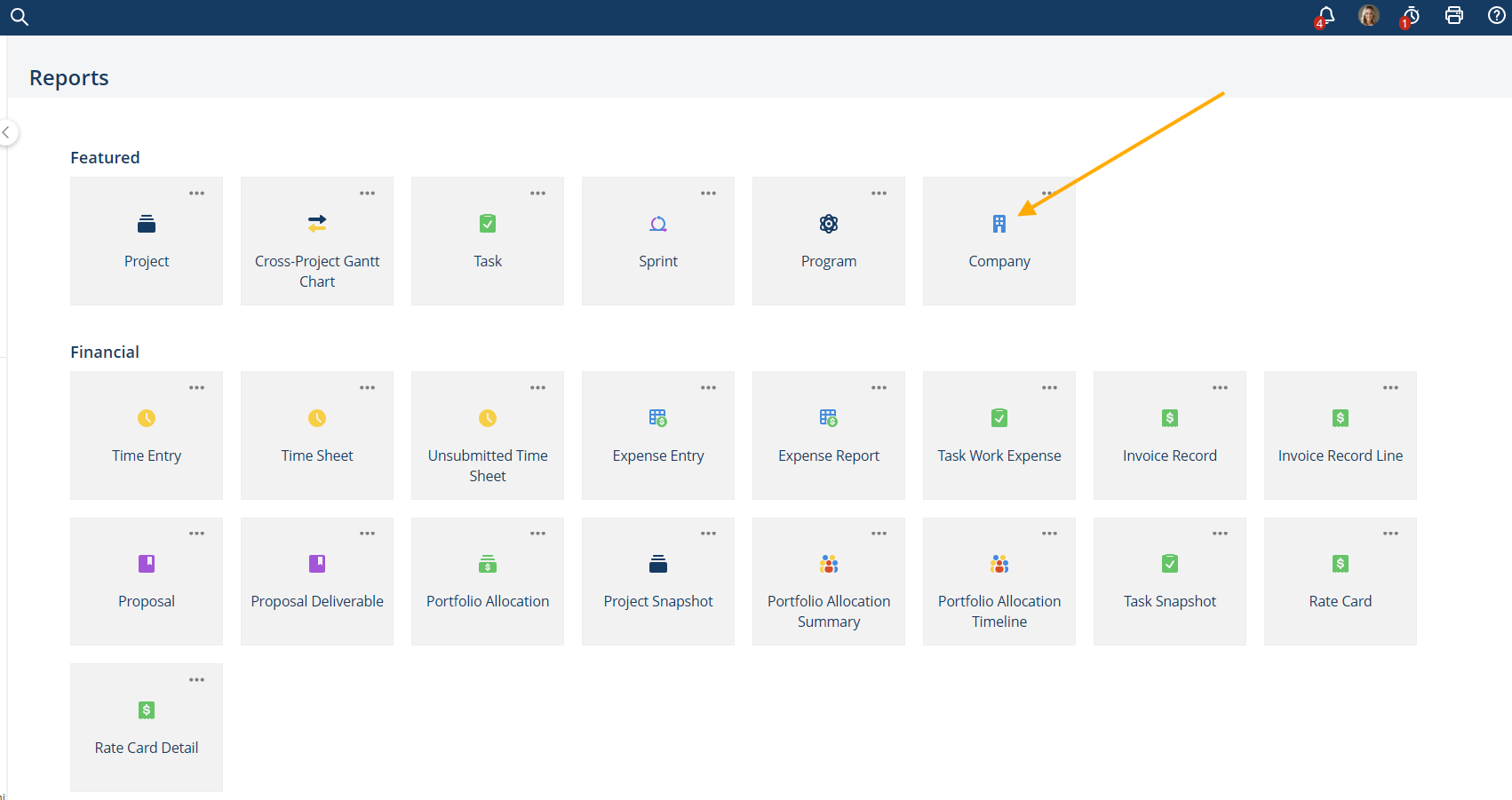
Task: Click the Expense Report label
Action: (829, 455)
